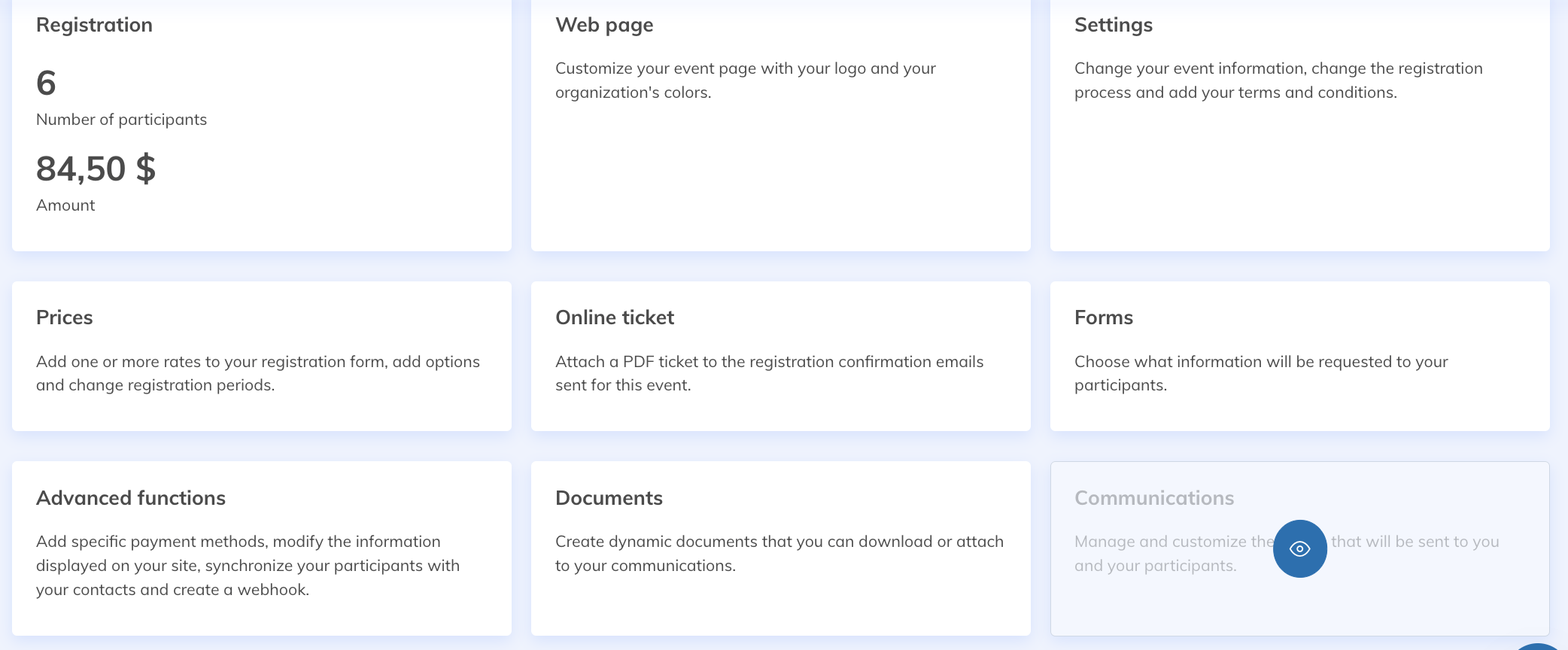The width and height of the screenshot is (1568, 650).
Task: Open the Advanced functions card heading
Action: 130,498
